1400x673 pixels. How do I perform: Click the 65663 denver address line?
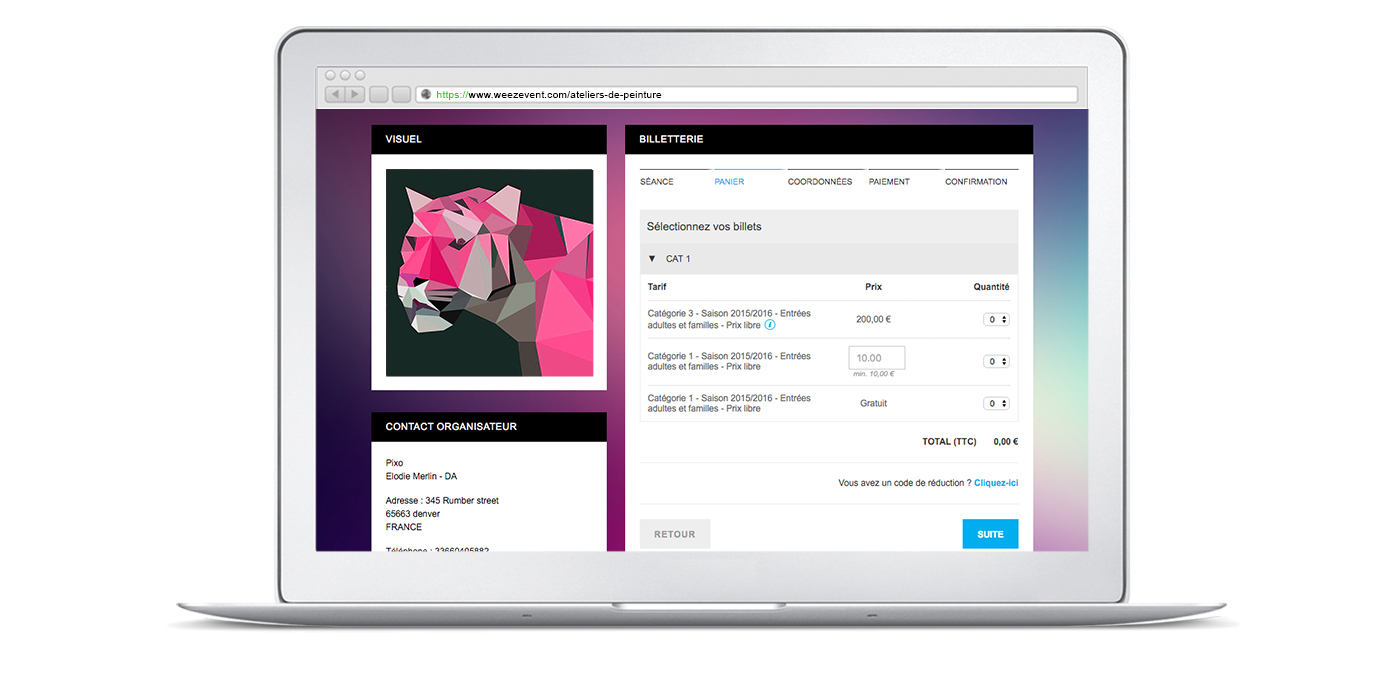413,514
